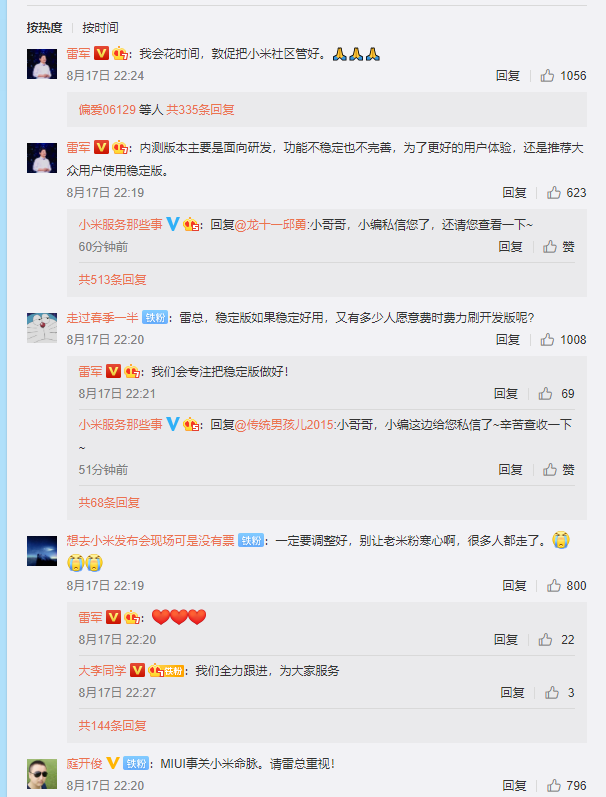Like 走过春季一半's comment with 1008 likes
The width and height of the screenshot is (606, 797).
563,340
